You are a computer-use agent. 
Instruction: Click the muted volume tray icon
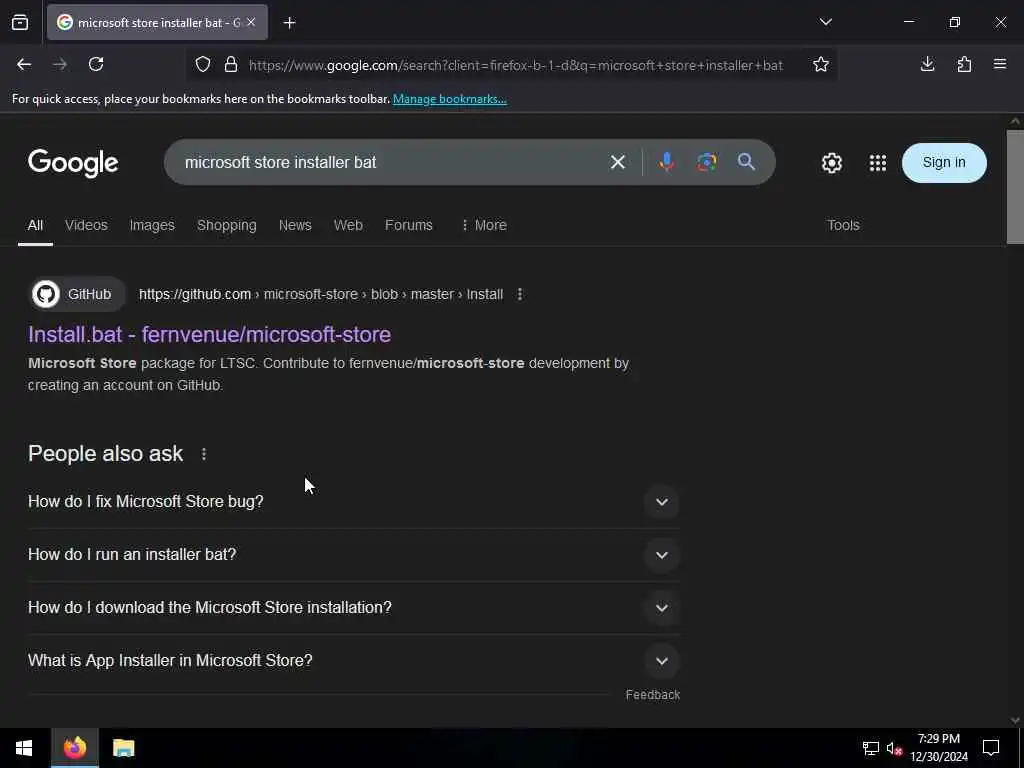pos(894,748)
